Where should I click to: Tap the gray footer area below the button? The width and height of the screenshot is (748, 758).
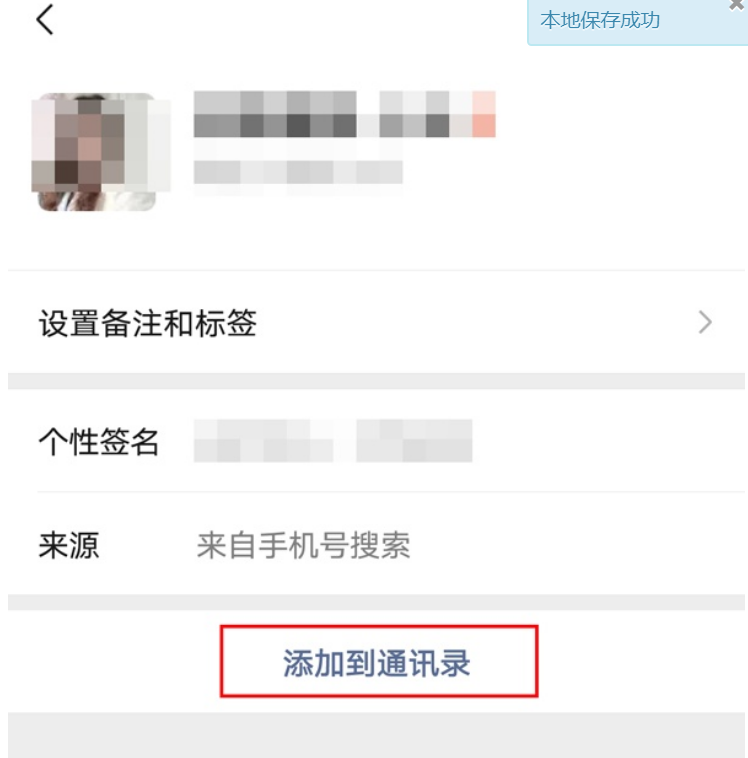pos(376,735)
